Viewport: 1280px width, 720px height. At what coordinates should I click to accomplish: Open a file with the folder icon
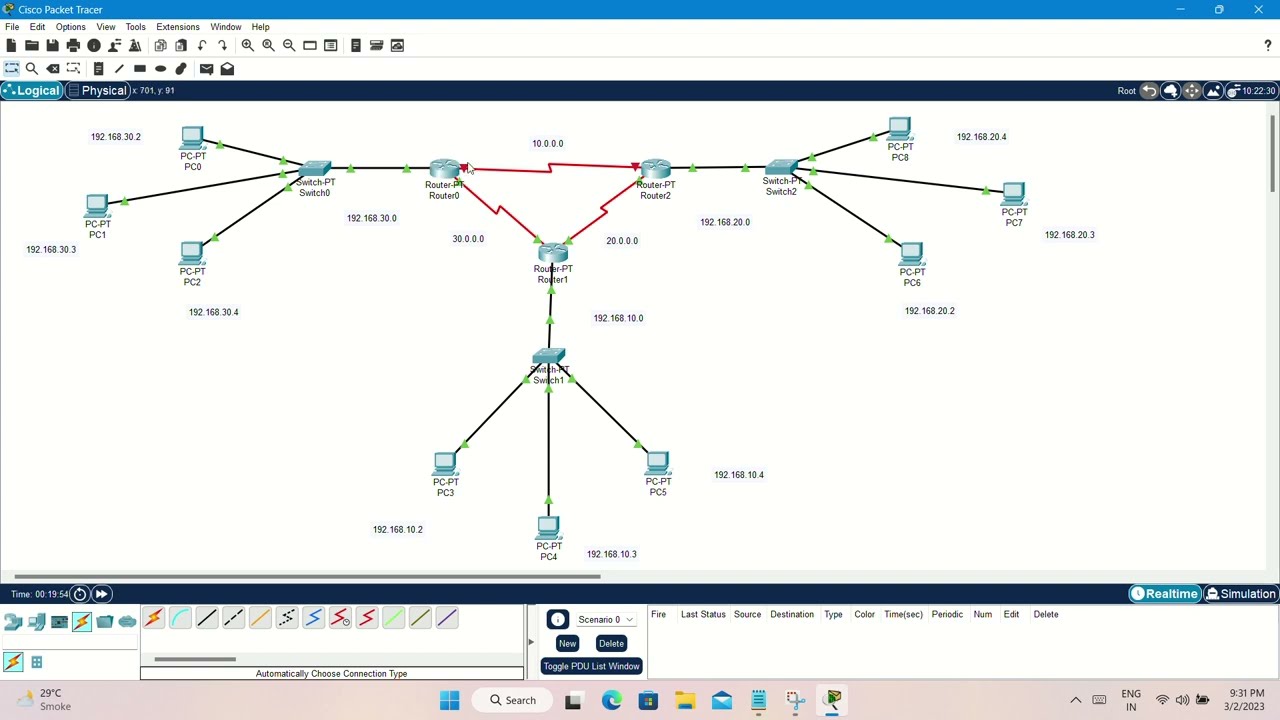point(32,45)
